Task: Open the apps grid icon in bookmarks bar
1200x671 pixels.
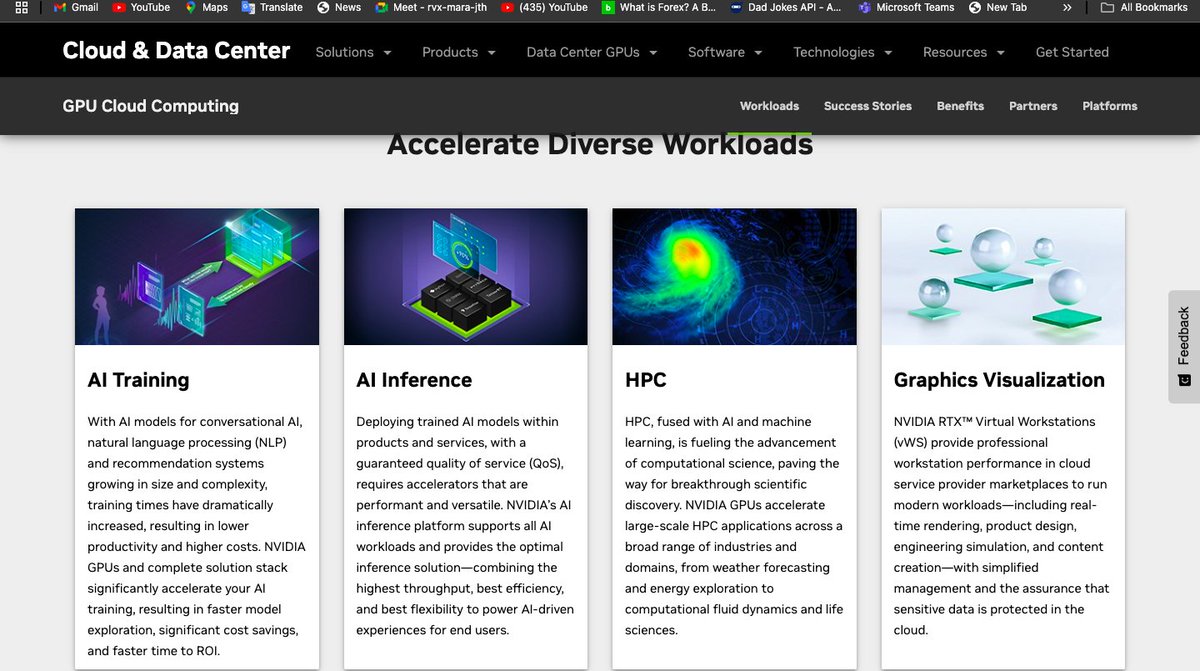Action: [21, 7]
